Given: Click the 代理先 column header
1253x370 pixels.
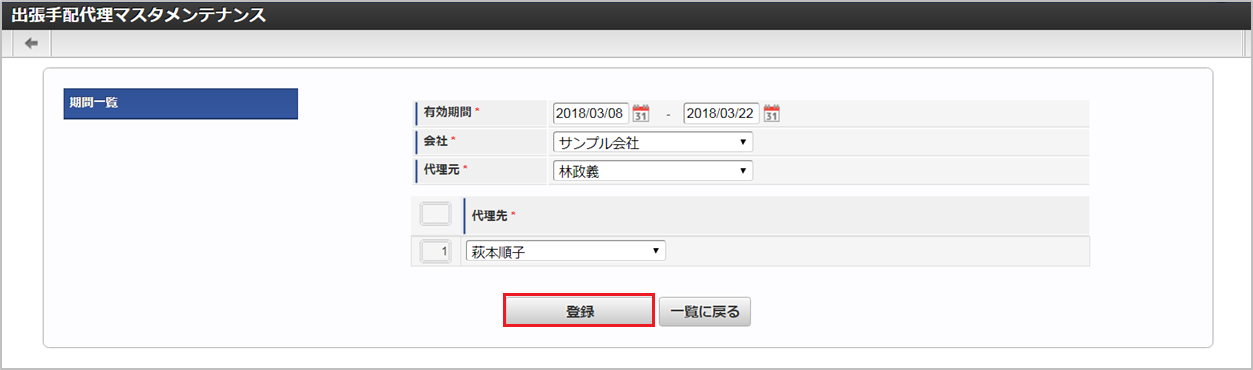Looking at the screenshot, I should click(x=490, y=215).
